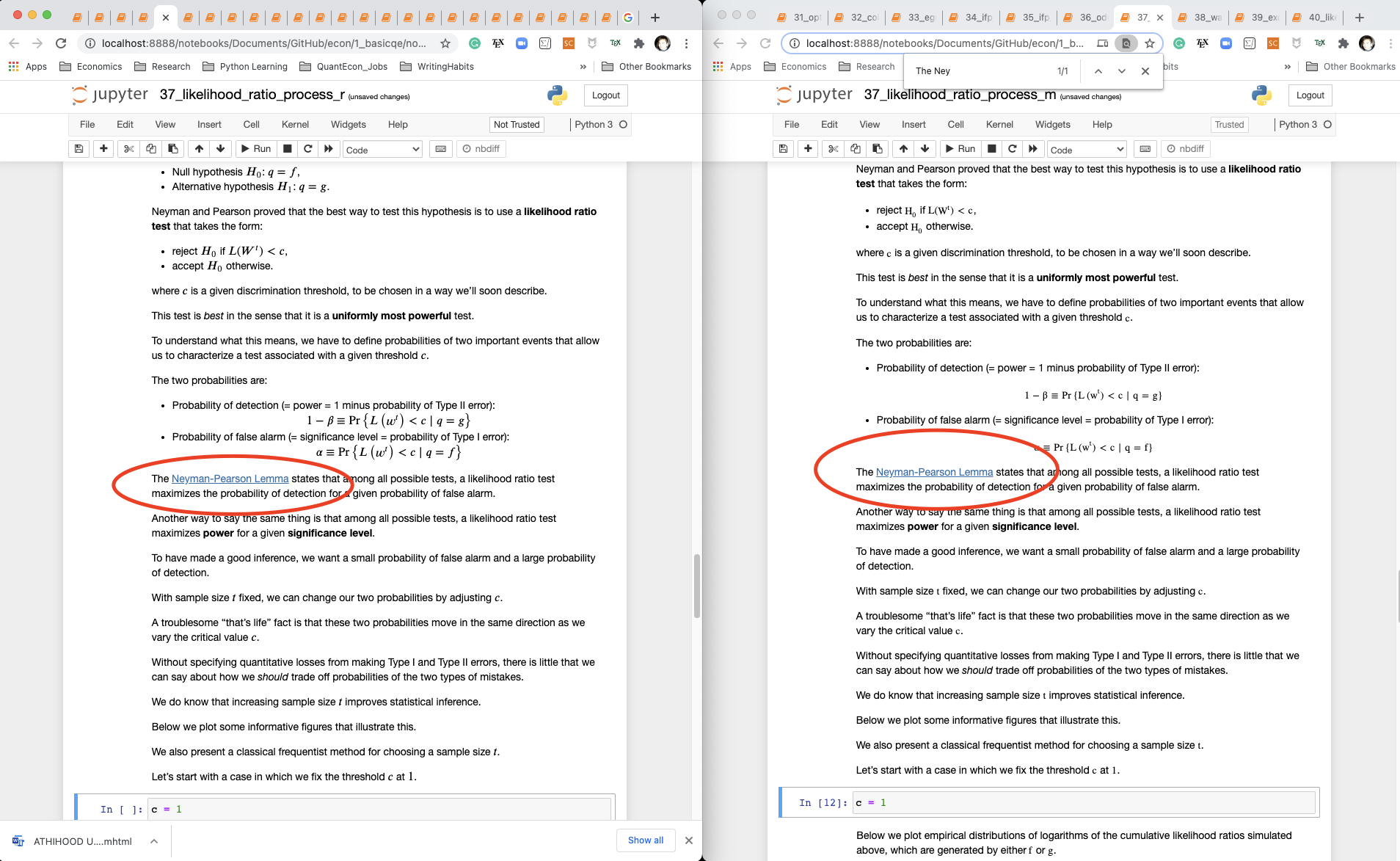Move the selected cell up with the arrow icon
The image size is (1400, 861).
(199, 148)
